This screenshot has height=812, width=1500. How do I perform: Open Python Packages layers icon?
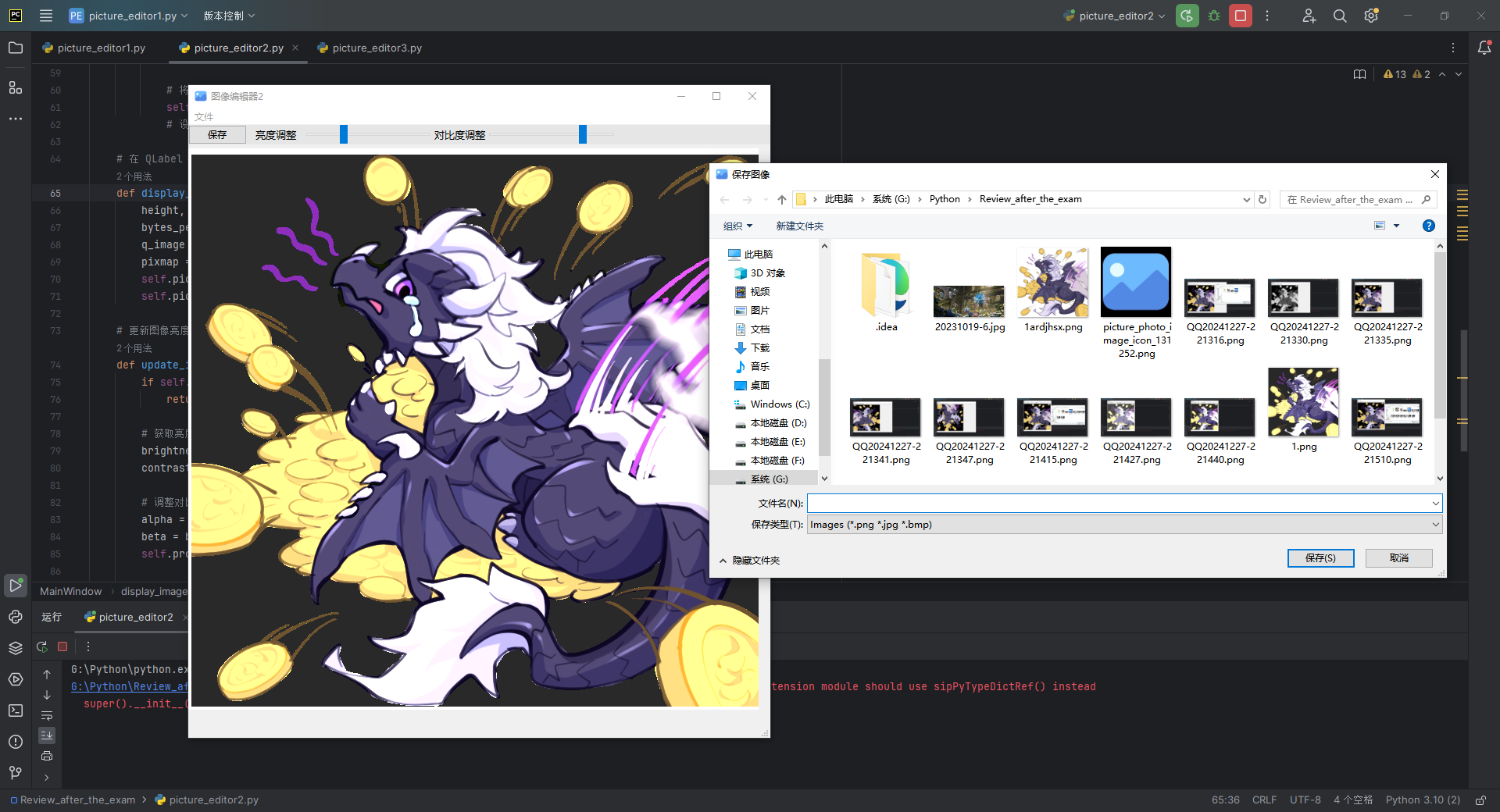[16, 648]
